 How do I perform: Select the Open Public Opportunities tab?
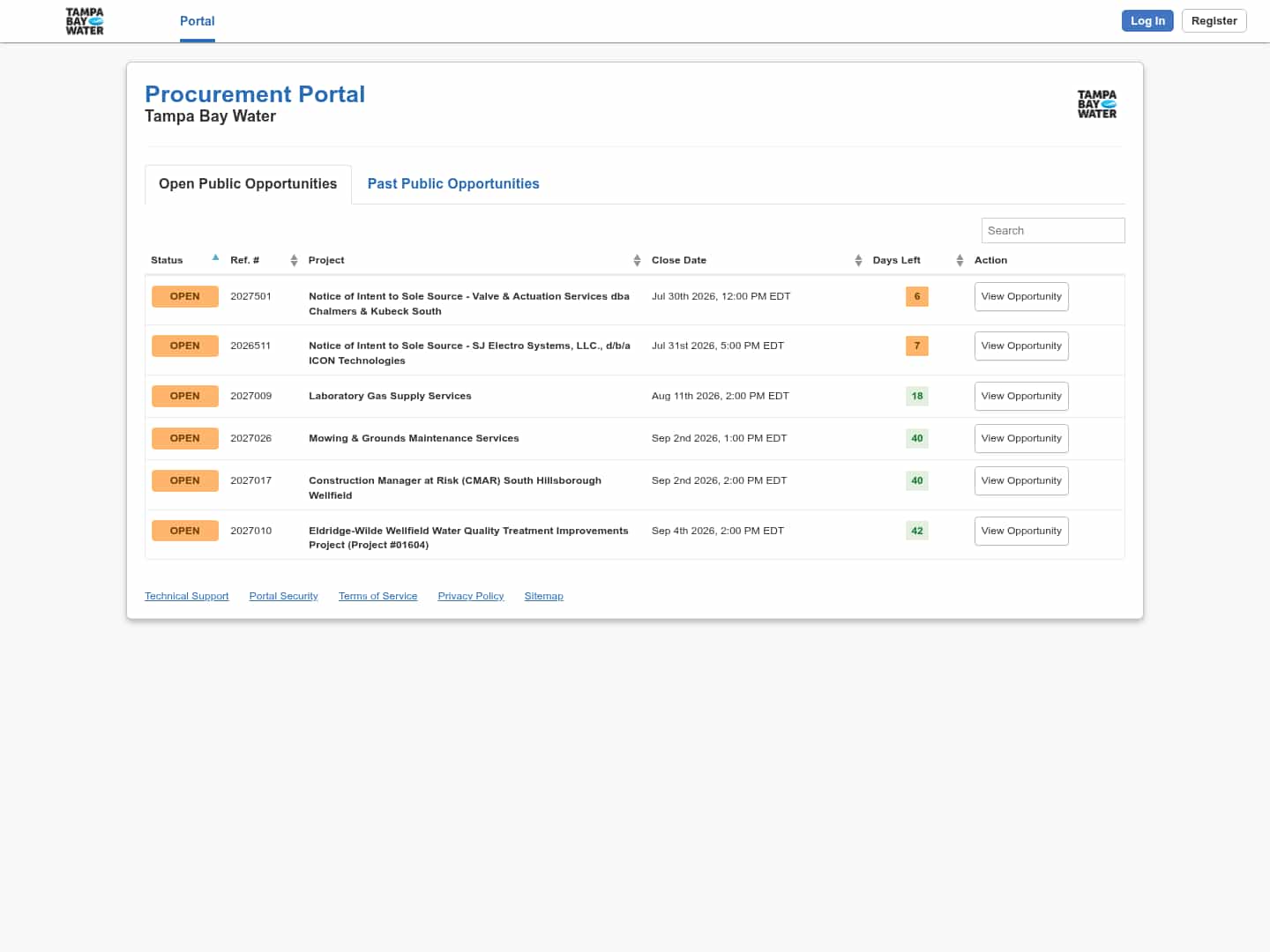tap(248, 184)
